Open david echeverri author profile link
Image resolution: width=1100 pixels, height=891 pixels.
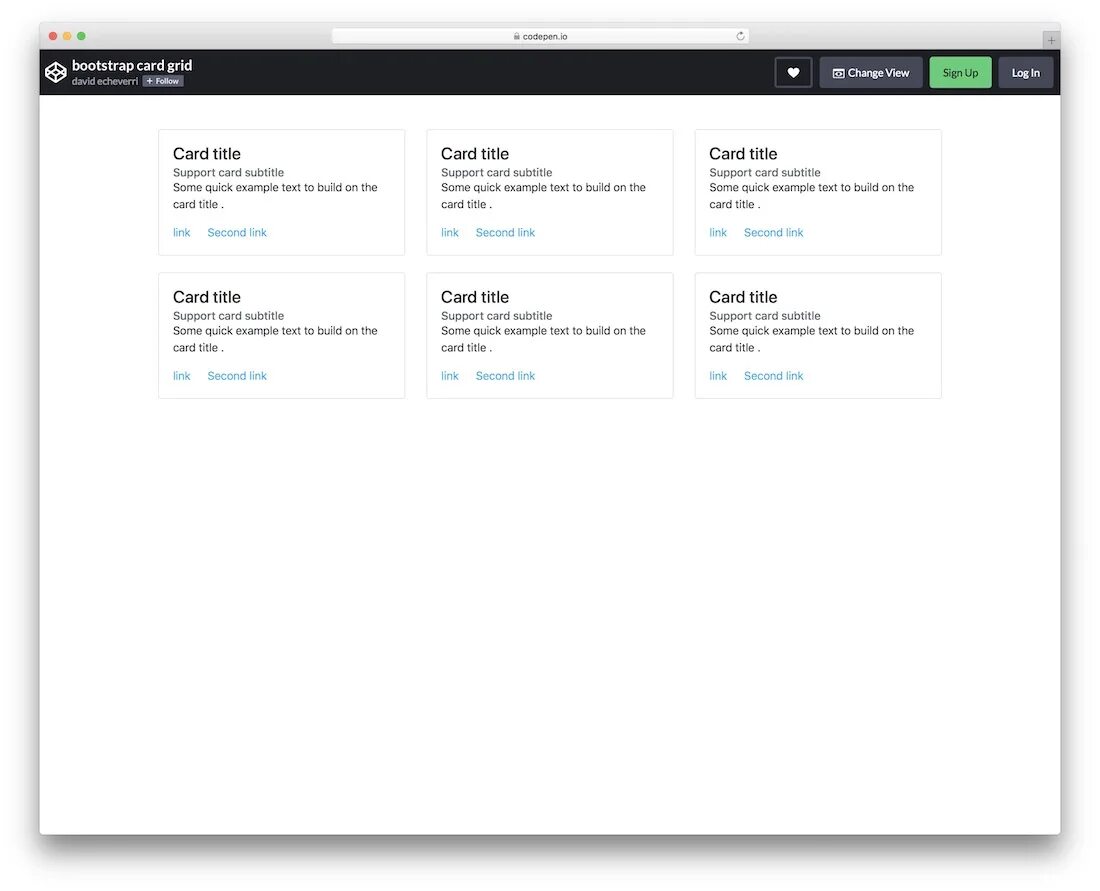(x=105, y=81)
